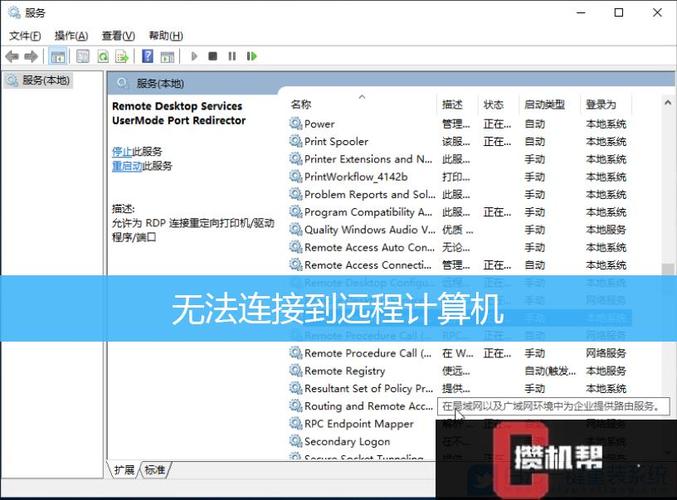Click the gear icon beside RPC Endpoint Mapper

pyautogui.click(x=296, y=424)
